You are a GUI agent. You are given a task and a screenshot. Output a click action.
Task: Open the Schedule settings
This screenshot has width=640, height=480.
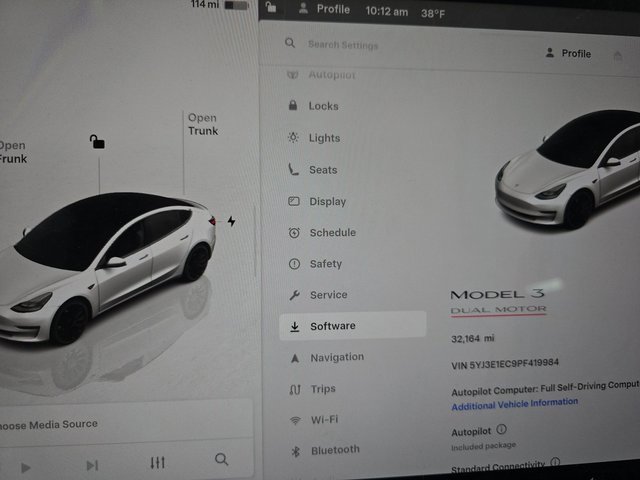point(333,233)
